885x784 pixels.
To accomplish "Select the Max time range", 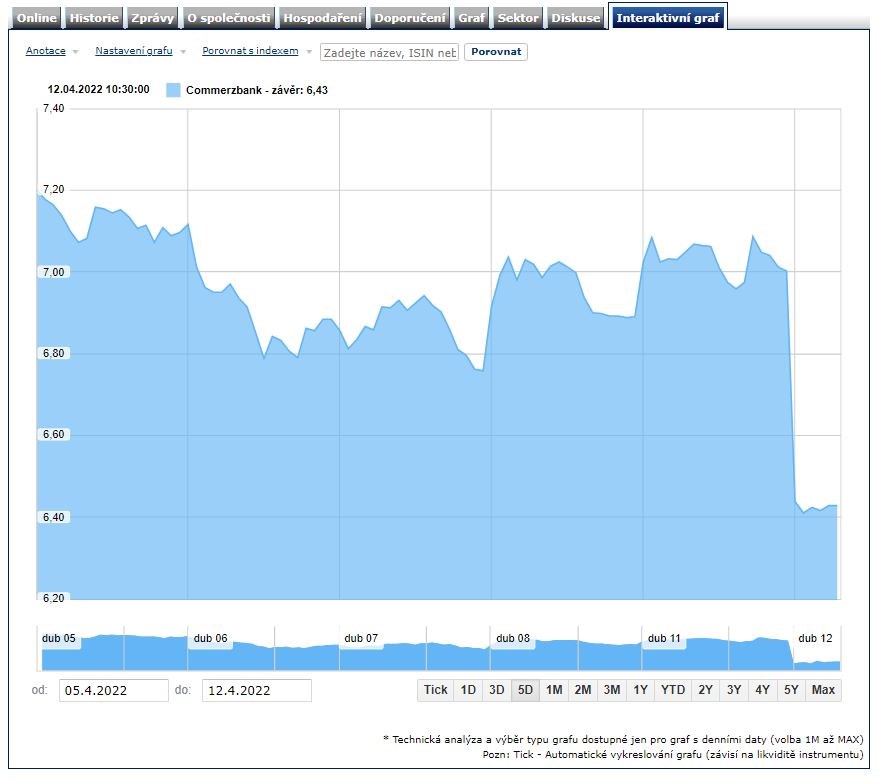I will (823, 690).
